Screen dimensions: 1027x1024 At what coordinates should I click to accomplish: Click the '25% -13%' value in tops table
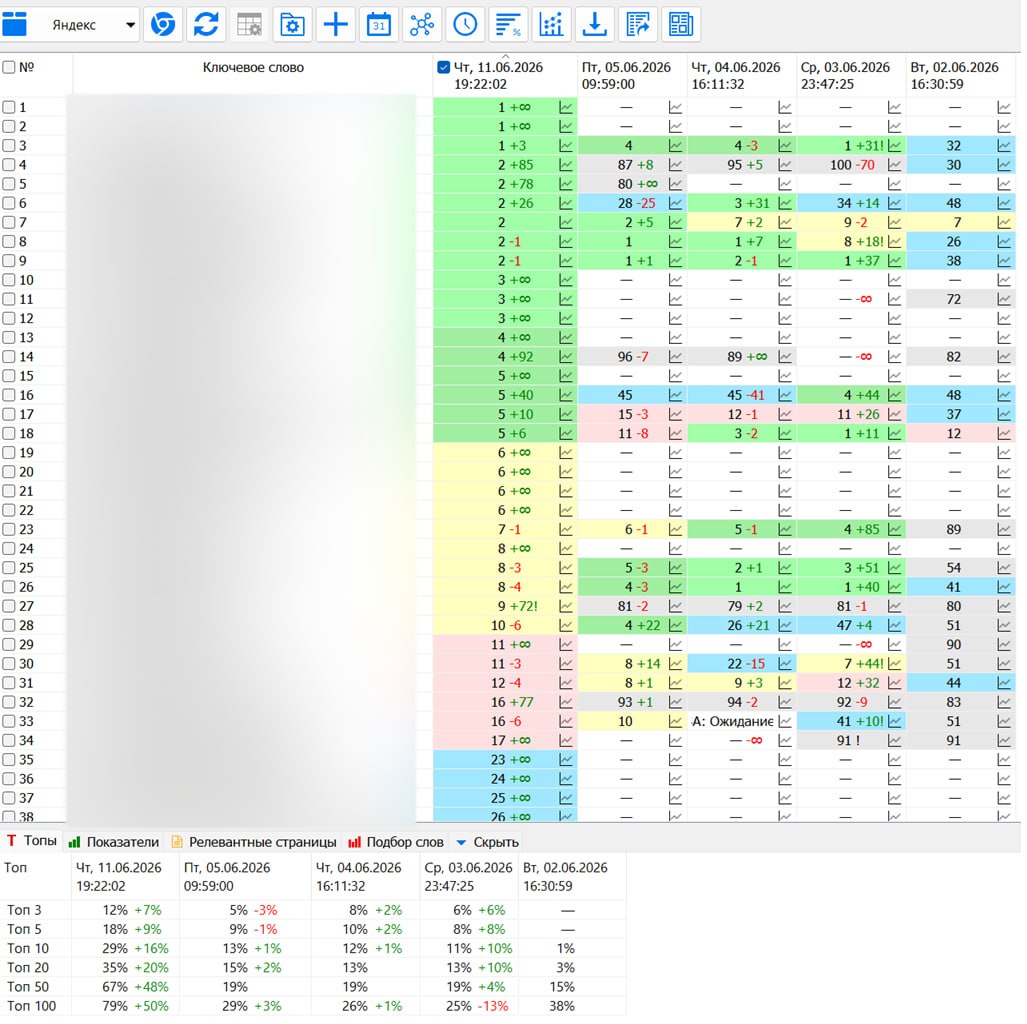coord(476,1006)
